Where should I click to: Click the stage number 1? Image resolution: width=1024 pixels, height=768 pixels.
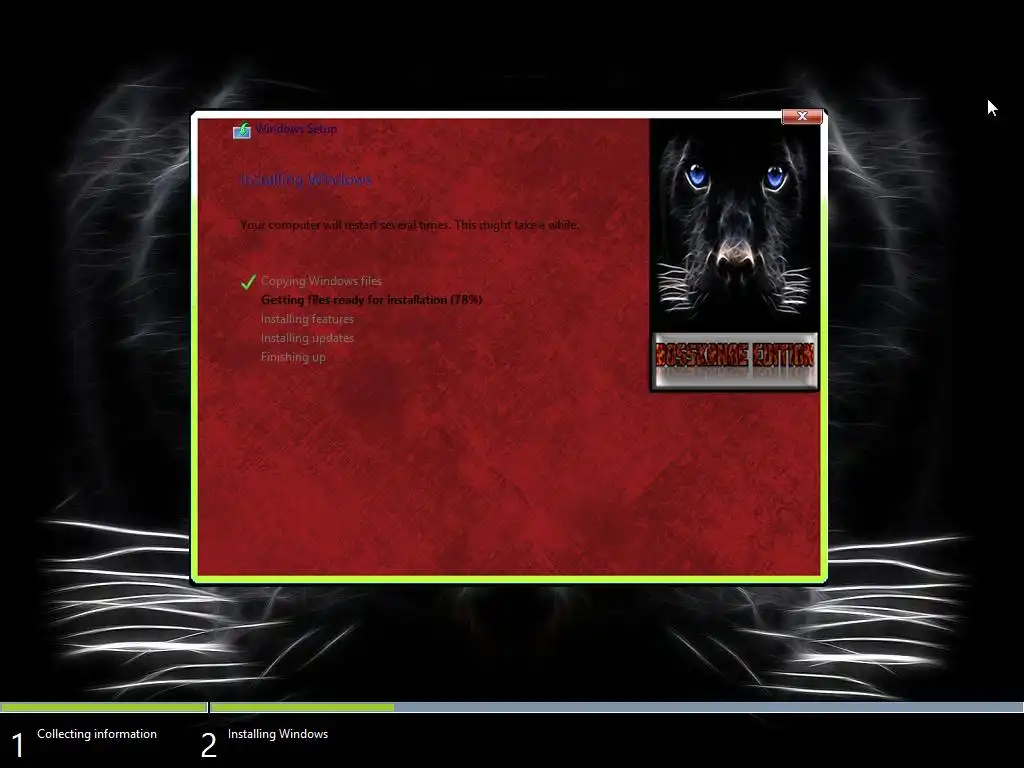tap(18, 746)
